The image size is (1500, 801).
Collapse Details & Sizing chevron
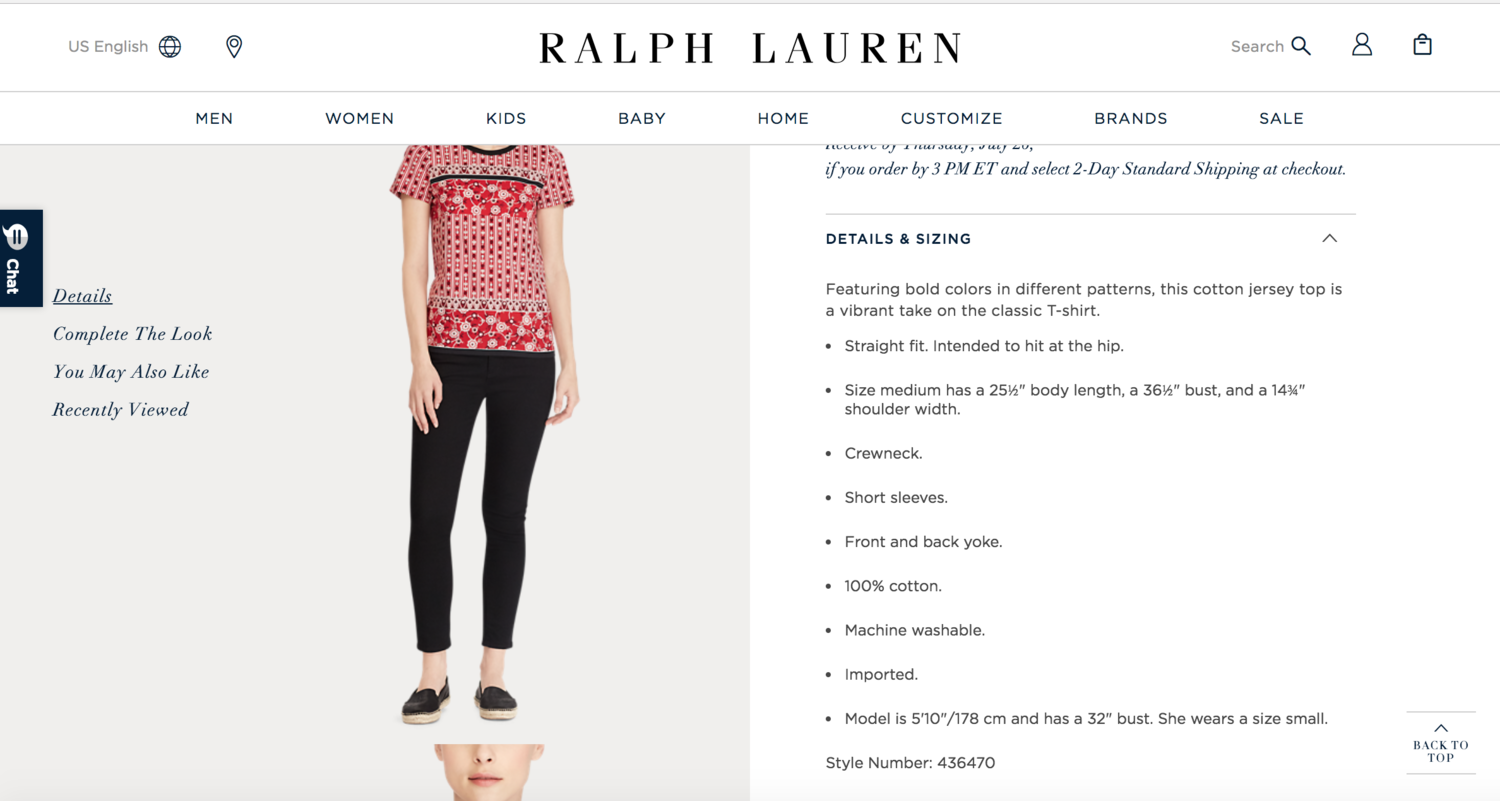click(1329, 238)
